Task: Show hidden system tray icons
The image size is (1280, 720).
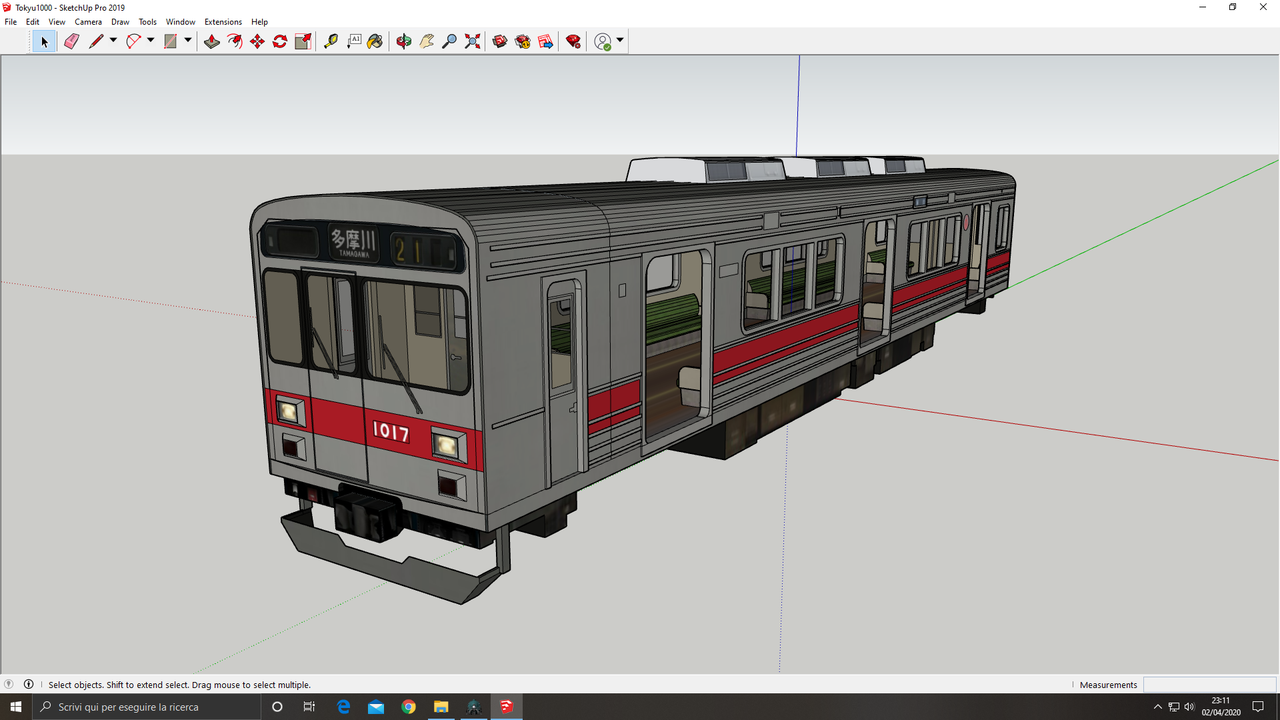Action: [1158, 707]
